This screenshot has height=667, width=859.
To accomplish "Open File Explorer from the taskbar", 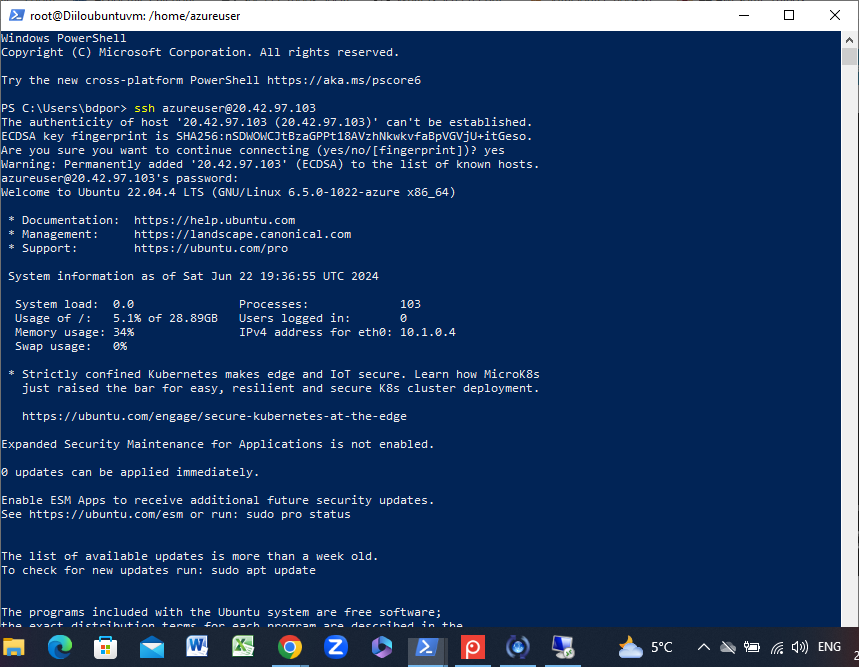I will [14, 648].
